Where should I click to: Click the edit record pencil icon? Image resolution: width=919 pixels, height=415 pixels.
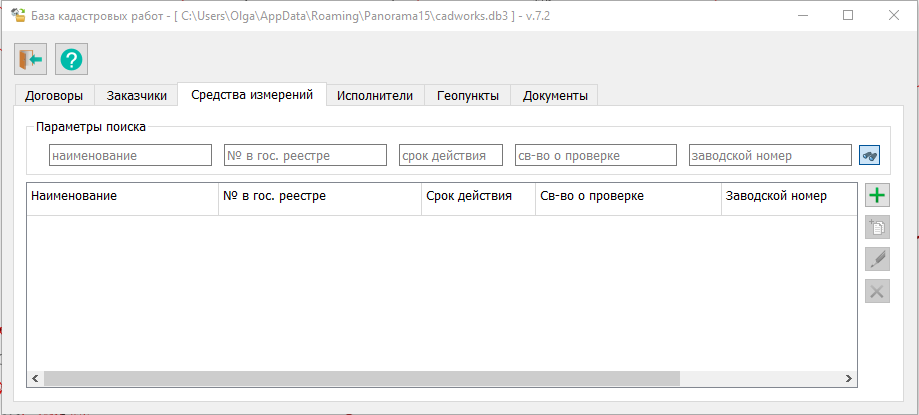pos(877,258)
